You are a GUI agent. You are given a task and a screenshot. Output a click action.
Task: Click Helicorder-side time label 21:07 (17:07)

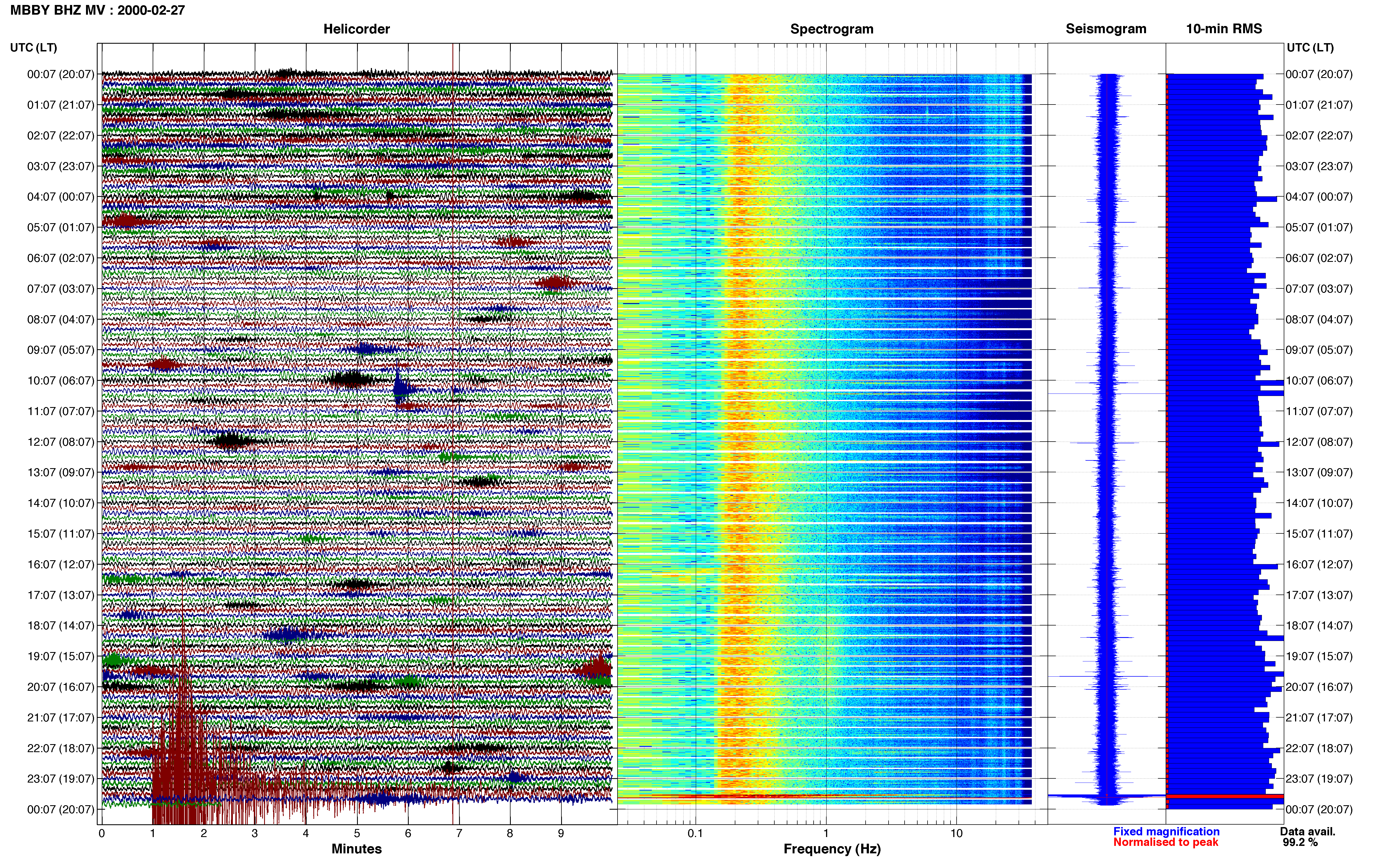pyautogui.click(x=61, y=718)
